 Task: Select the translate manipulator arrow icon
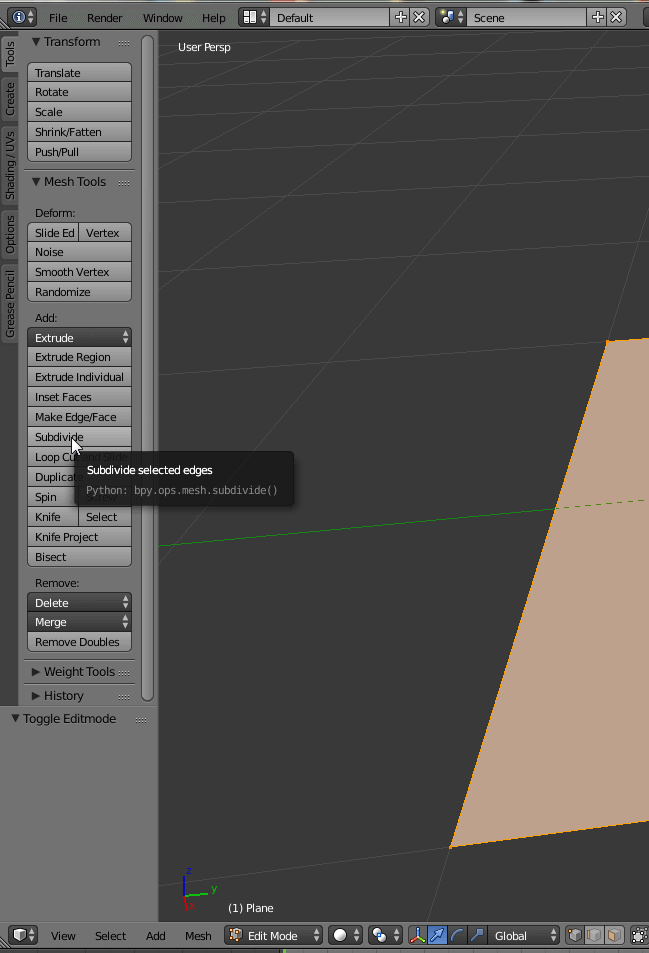point(437,935)
